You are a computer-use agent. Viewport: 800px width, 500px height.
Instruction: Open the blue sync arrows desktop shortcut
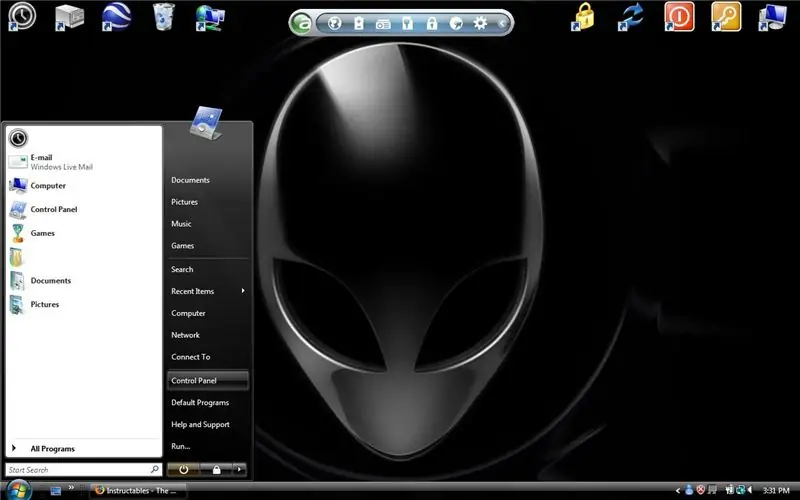click(631, 17)
